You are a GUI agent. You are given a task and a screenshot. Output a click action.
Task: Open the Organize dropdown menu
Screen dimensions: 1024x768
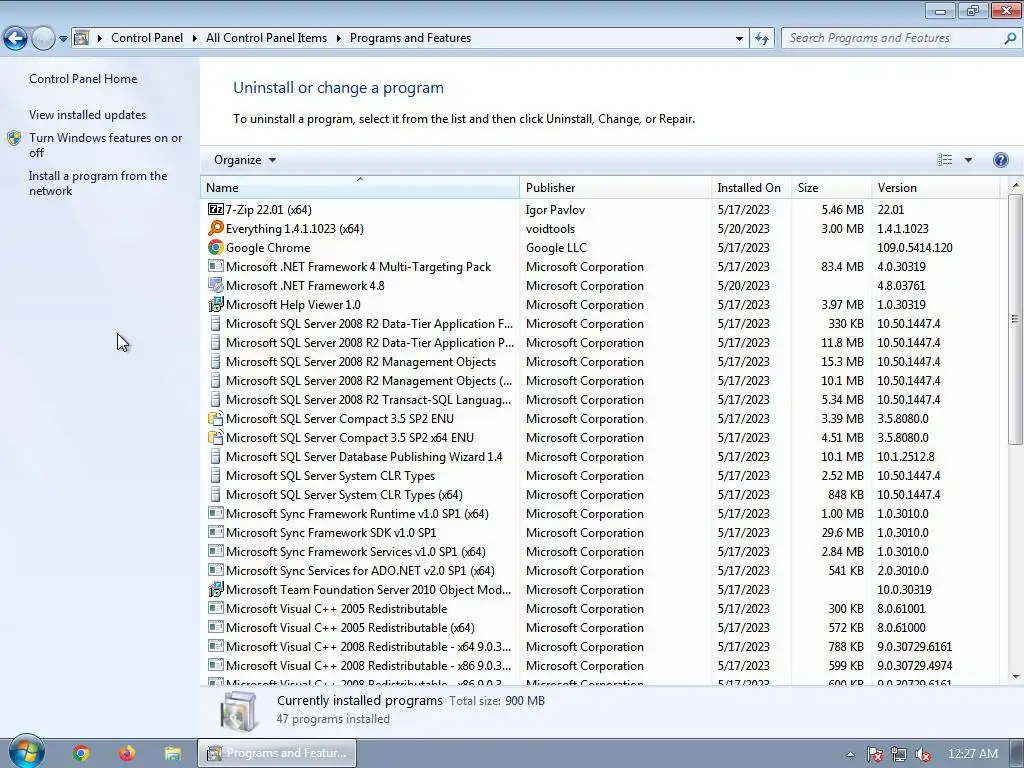[x=245, y=160]
